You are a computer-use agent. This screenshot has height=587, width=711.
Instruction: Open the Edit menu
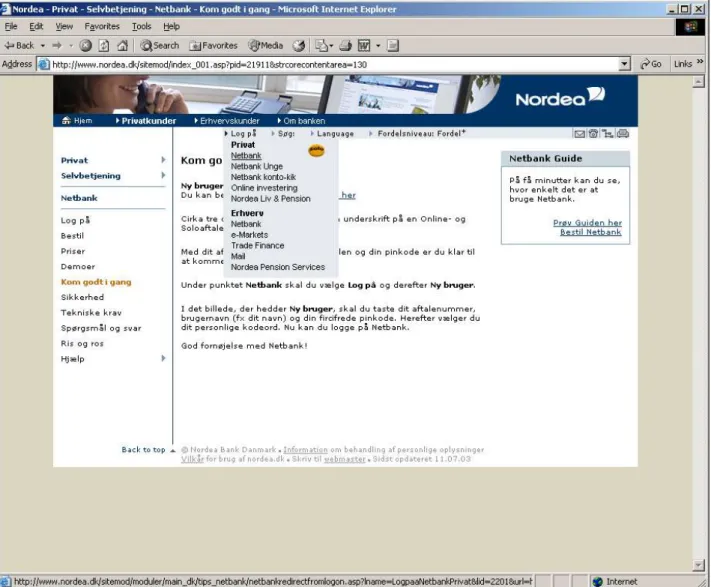pos(36,26)
